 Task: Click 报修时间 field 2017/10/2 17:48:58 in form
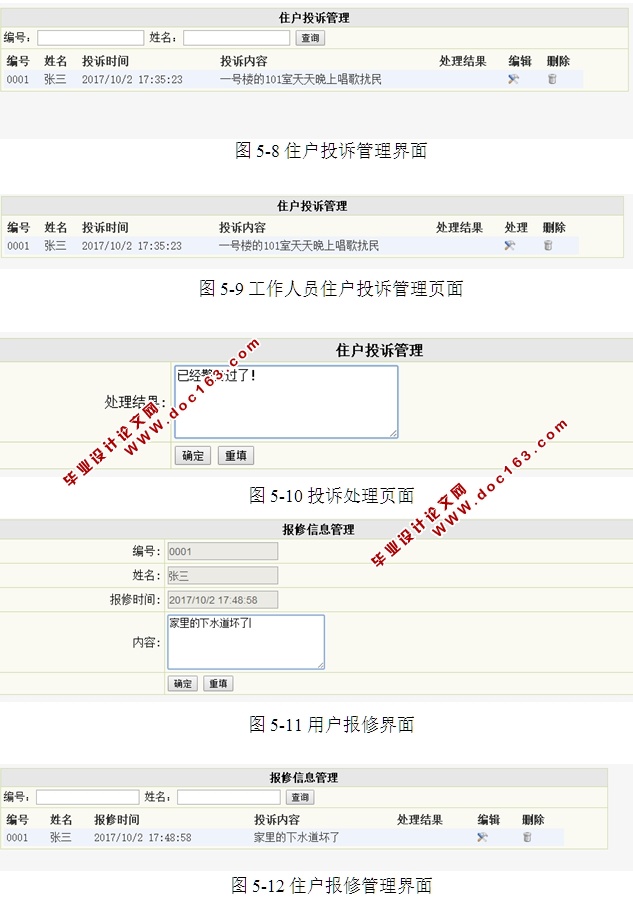[x=223, y=600]
